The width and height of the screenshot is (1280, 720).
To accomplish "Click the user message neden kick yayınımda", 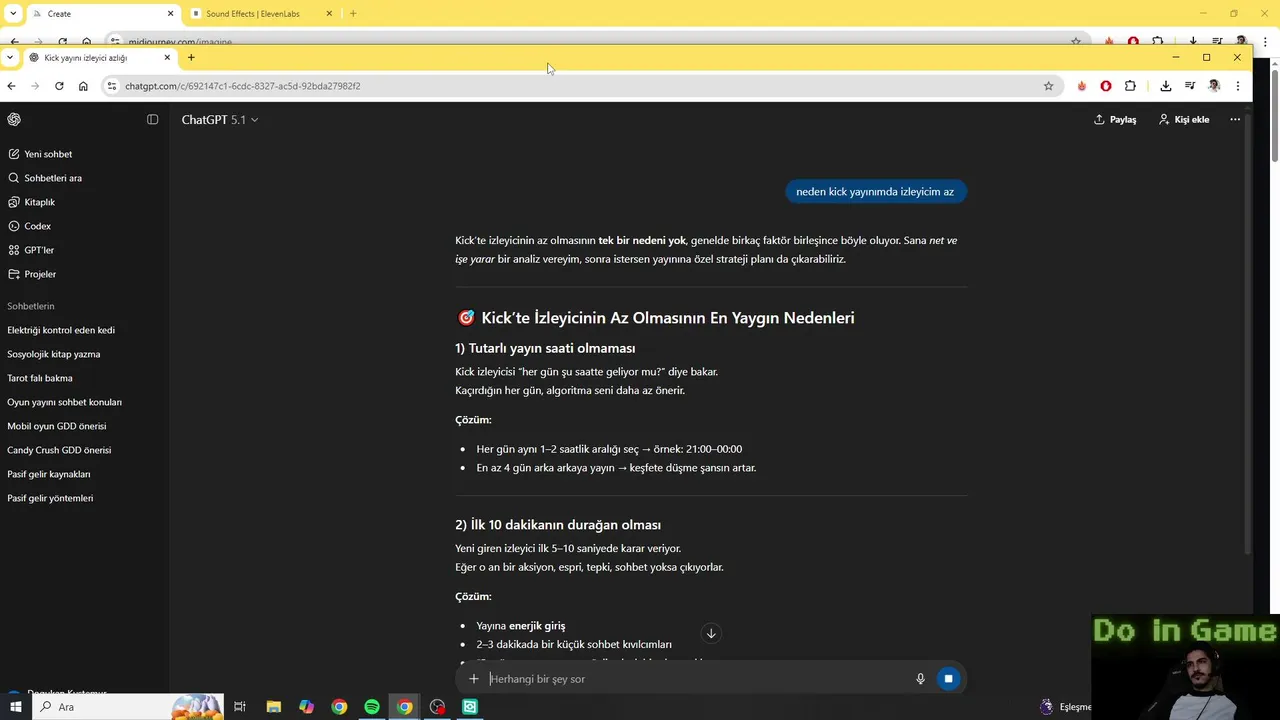I will [875, 192].
